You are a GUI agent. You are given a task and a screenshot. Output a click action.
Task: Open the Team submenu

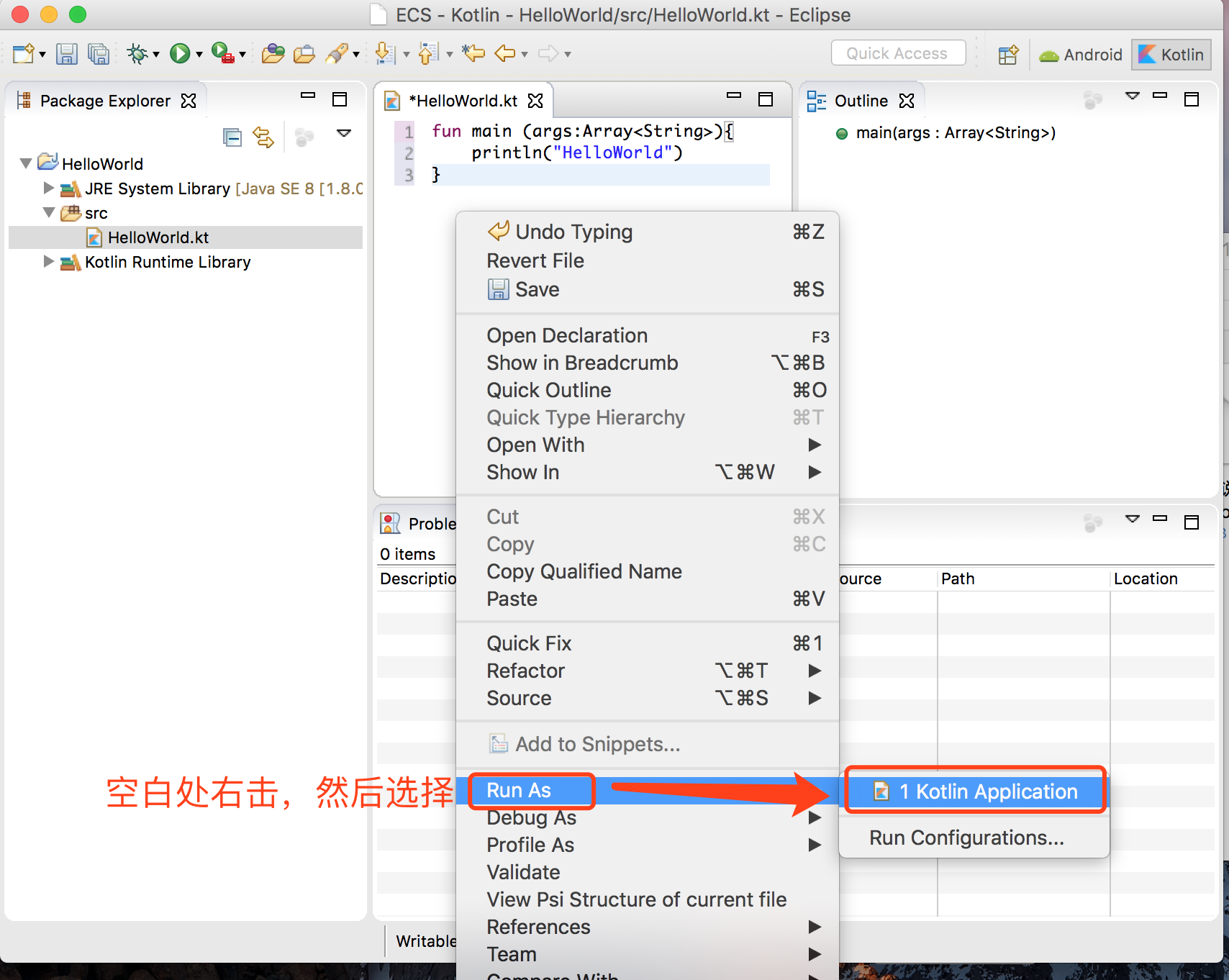[648, 954]
